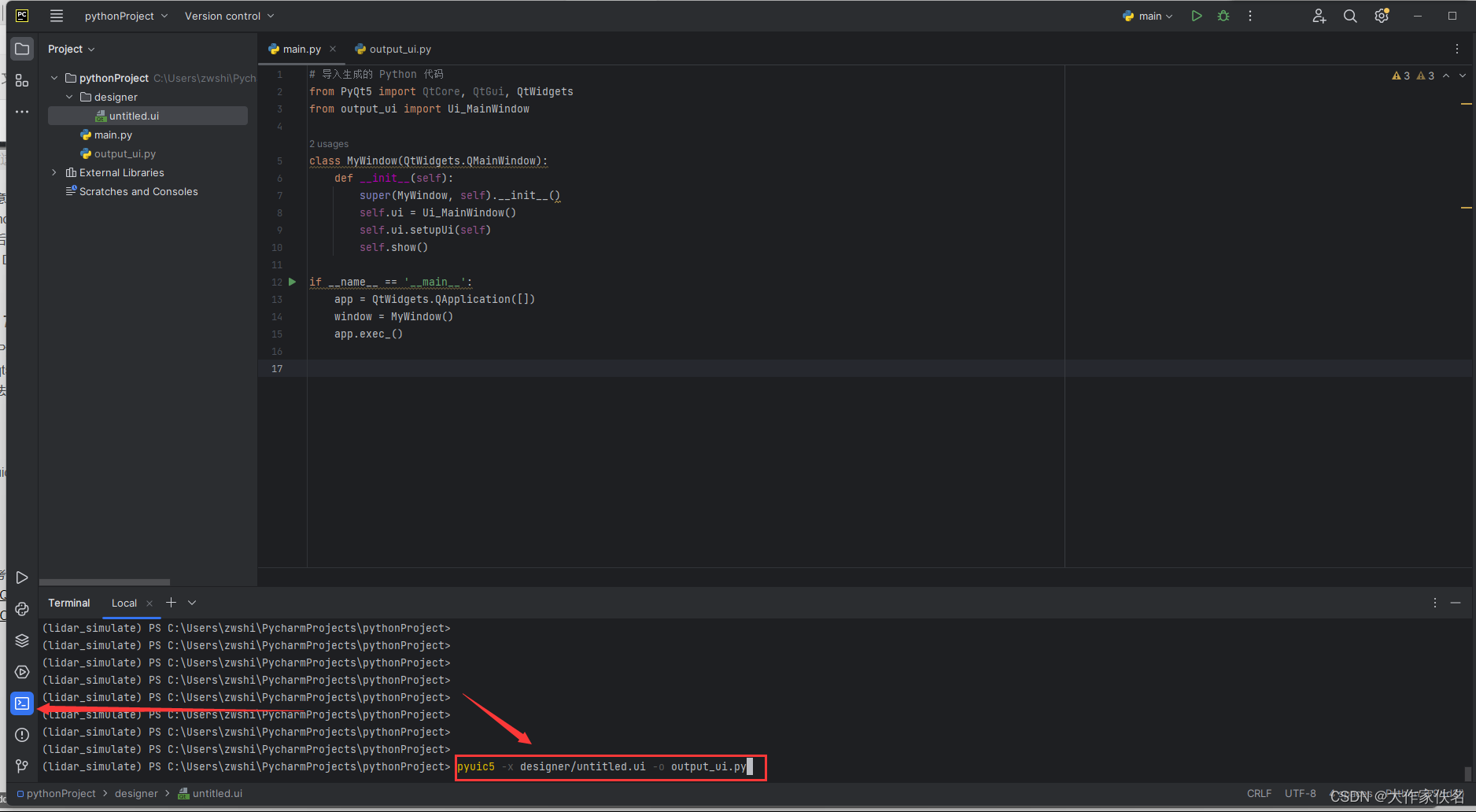Image resolution: width=1476 pixels, height=812 pixels.
Task: Open the Version control dropdown
Action: (x=229, y=16)
